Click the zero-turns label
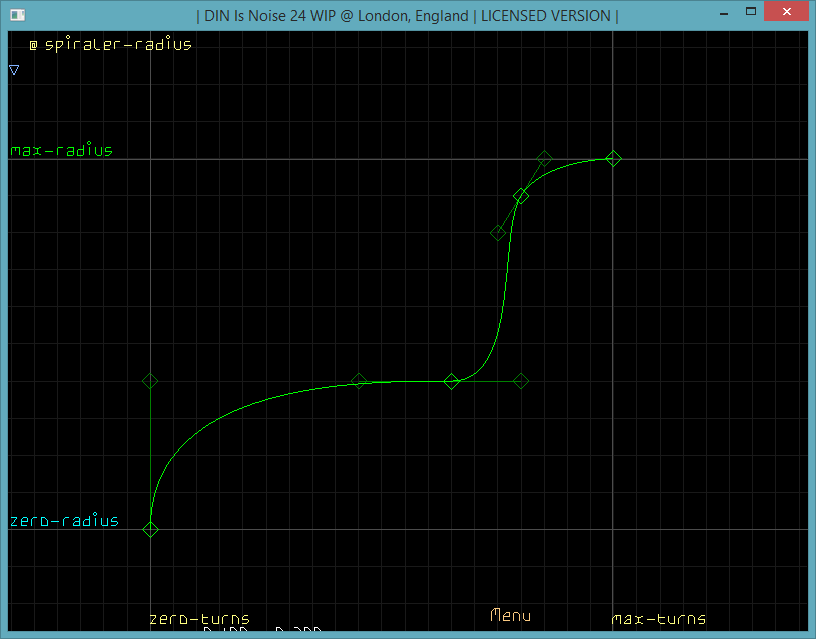This screenshot has height=639, width=816. 199,619
